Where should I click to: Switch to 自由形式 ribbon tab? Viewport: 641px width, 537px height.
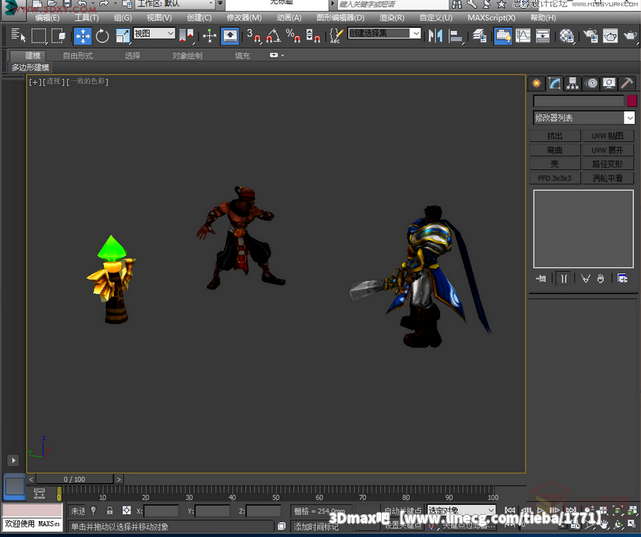78,56
